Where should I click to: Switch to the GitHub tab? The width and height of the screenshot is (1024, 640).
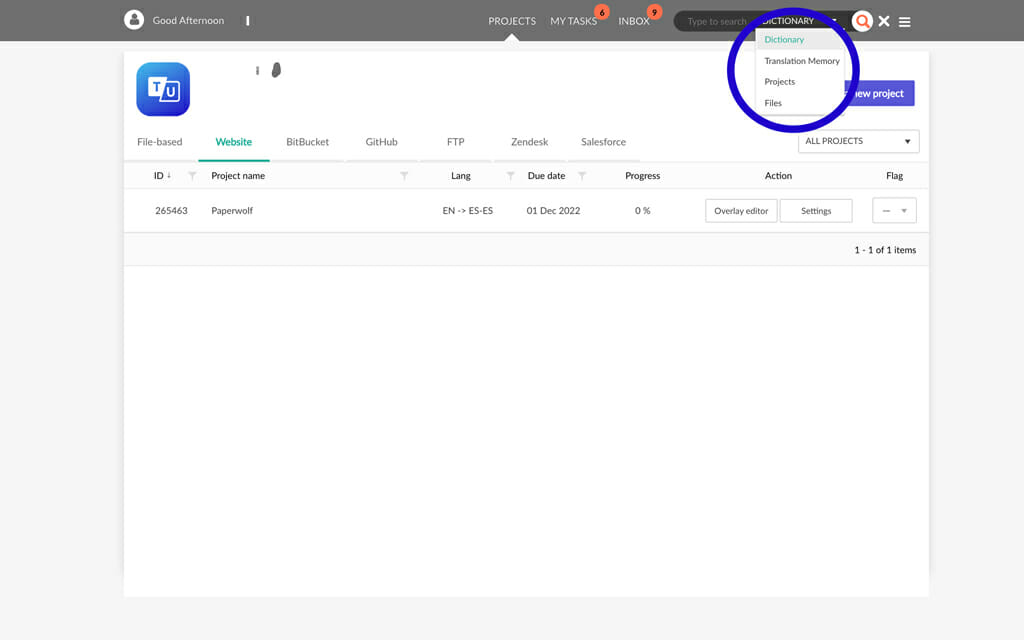381,142
